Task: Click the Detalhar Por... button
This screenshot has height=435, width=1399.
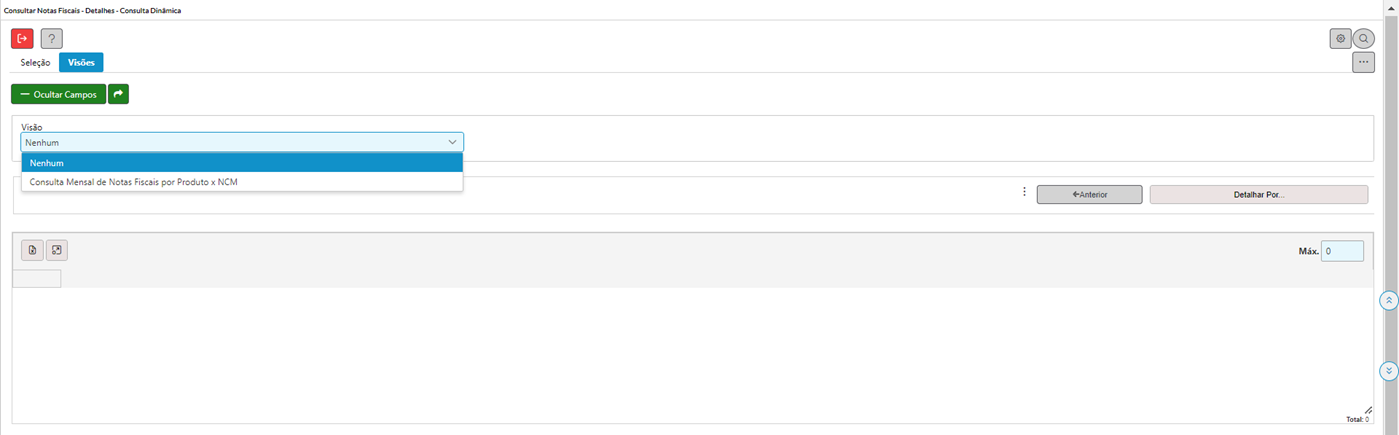Action: click(x=1258, y=194)
